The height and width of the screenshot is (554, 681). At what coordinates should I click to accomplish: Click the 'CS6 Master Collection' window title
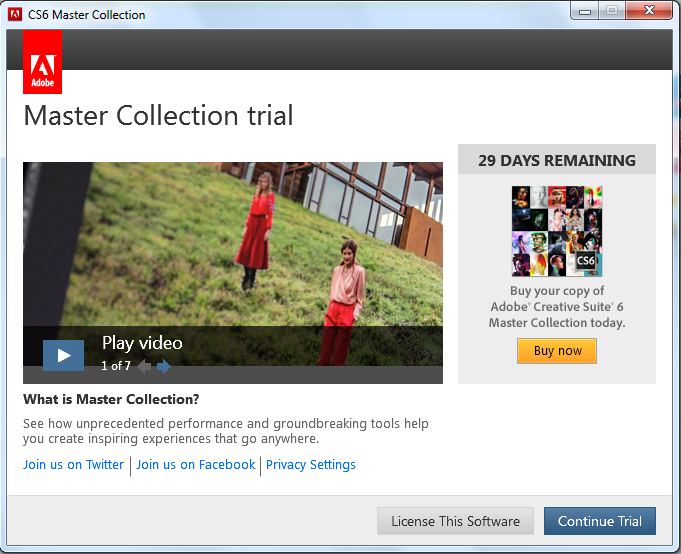tap(86, 15)
